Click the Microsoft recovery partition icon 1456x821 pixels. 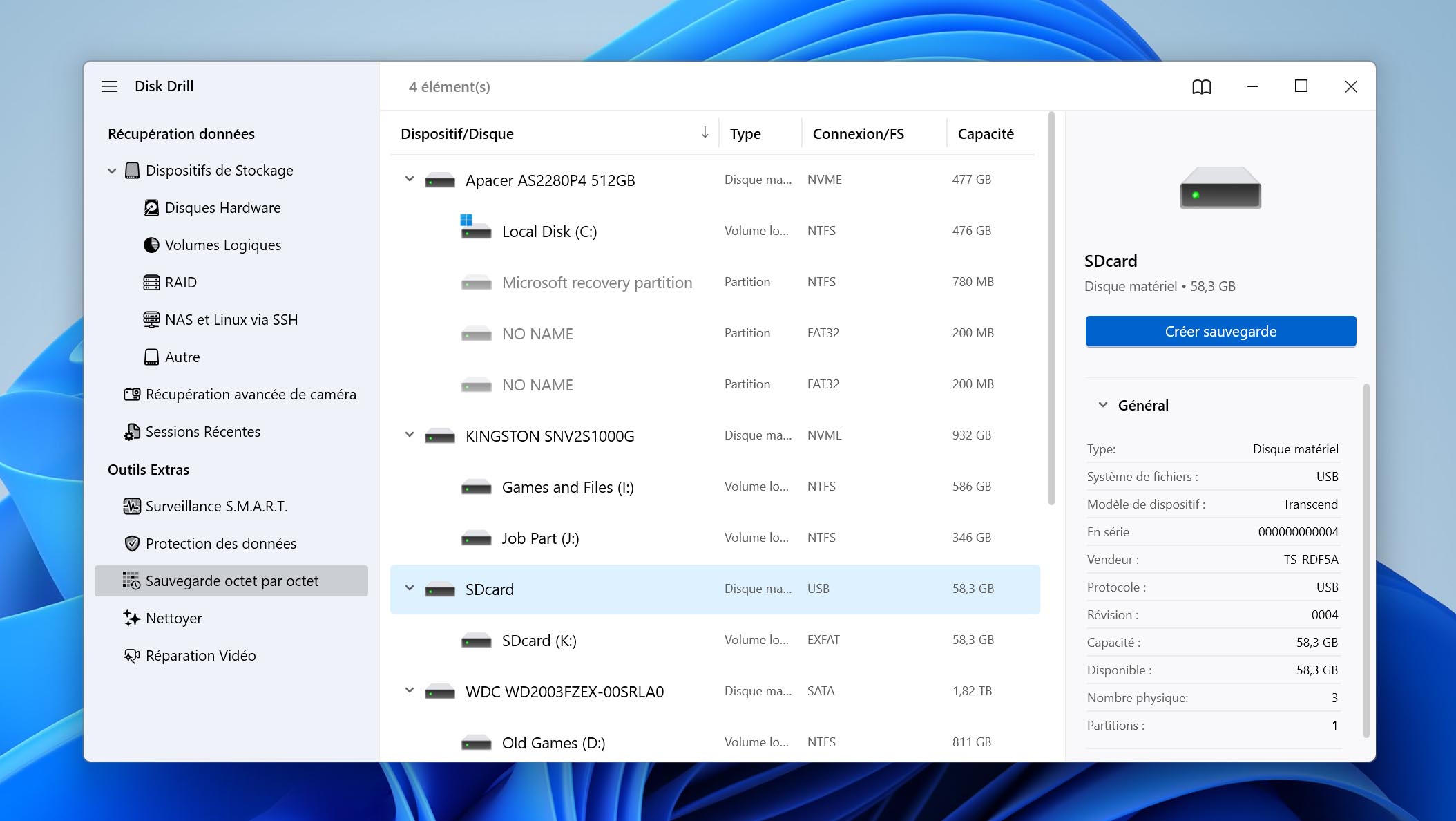(x=477, y=283)
